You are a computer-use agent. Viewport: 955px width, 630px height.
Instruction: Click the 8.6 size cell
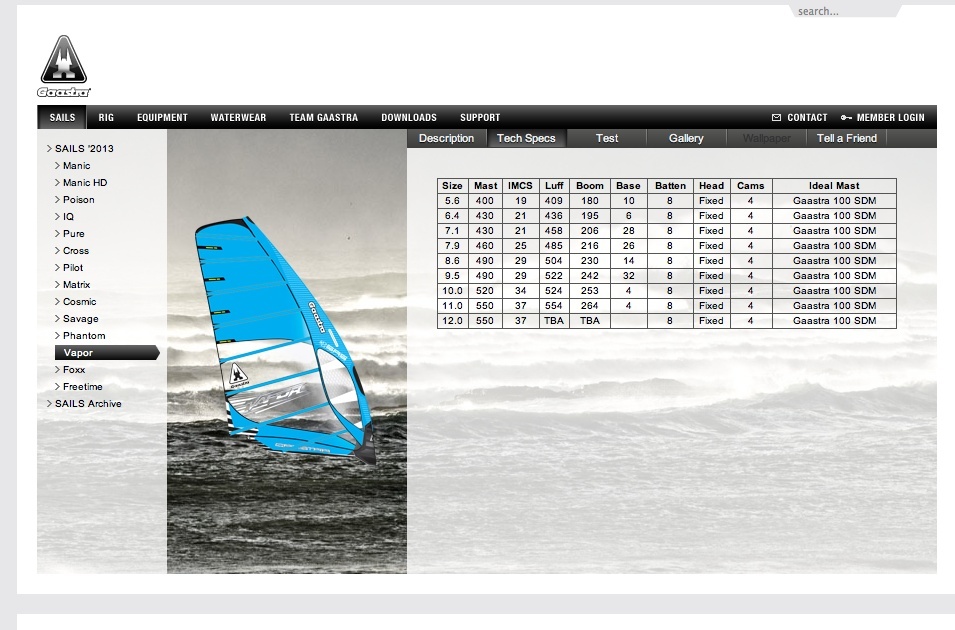click(453, 261)
